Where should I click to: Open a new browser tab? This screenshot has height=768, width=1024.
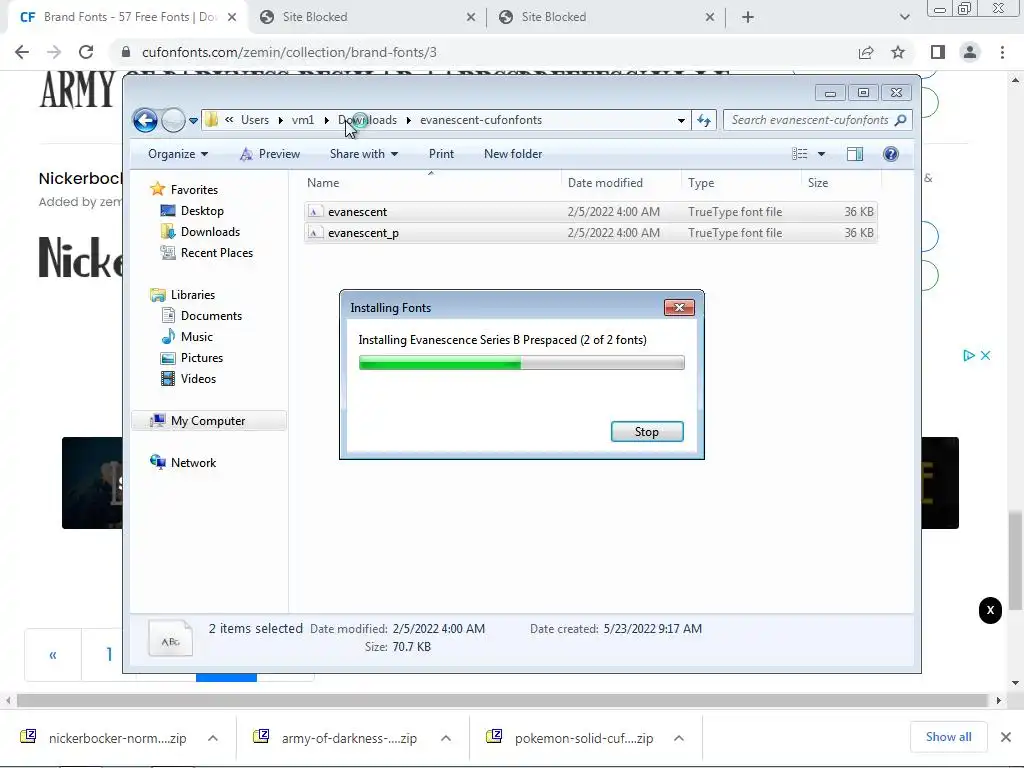click(x=748, y=17)
